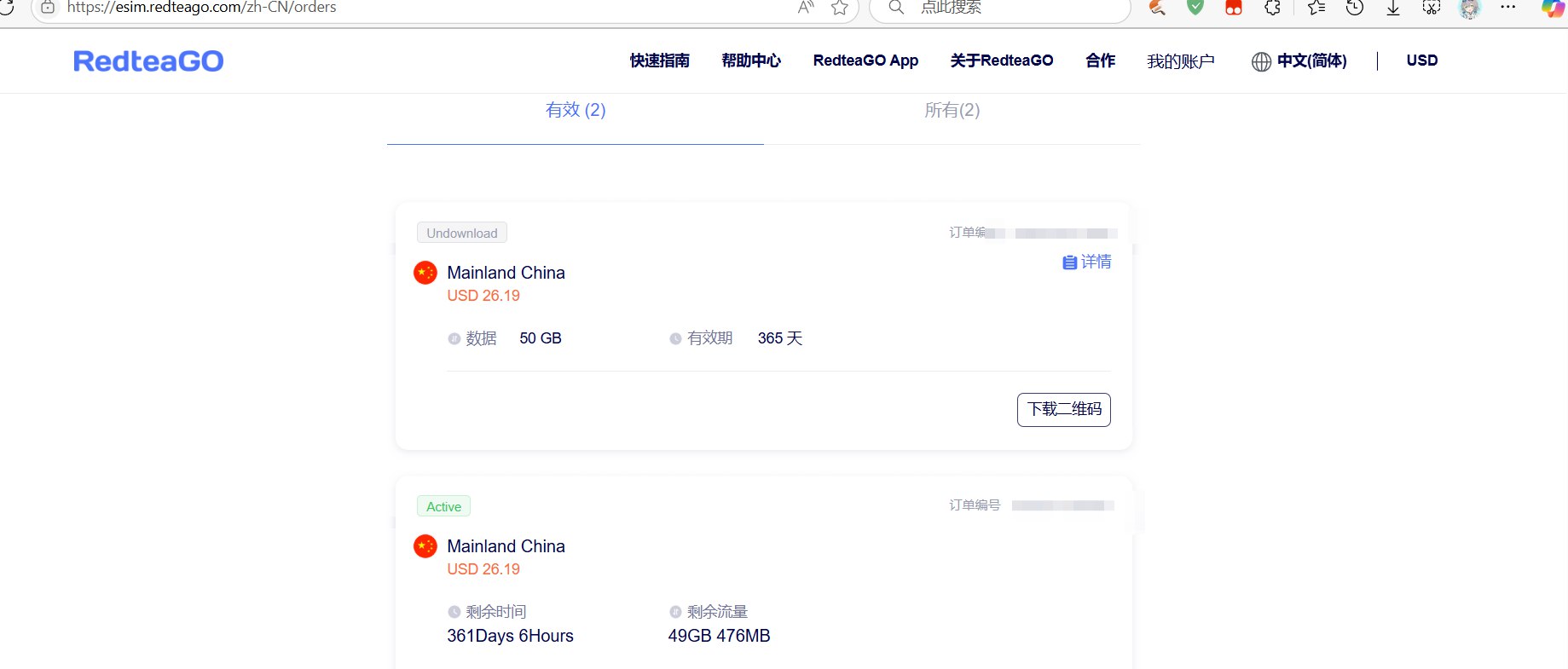The image size is (1568, 669).
Task: Click the Undownload status badge
Action: tap(462, 233)
